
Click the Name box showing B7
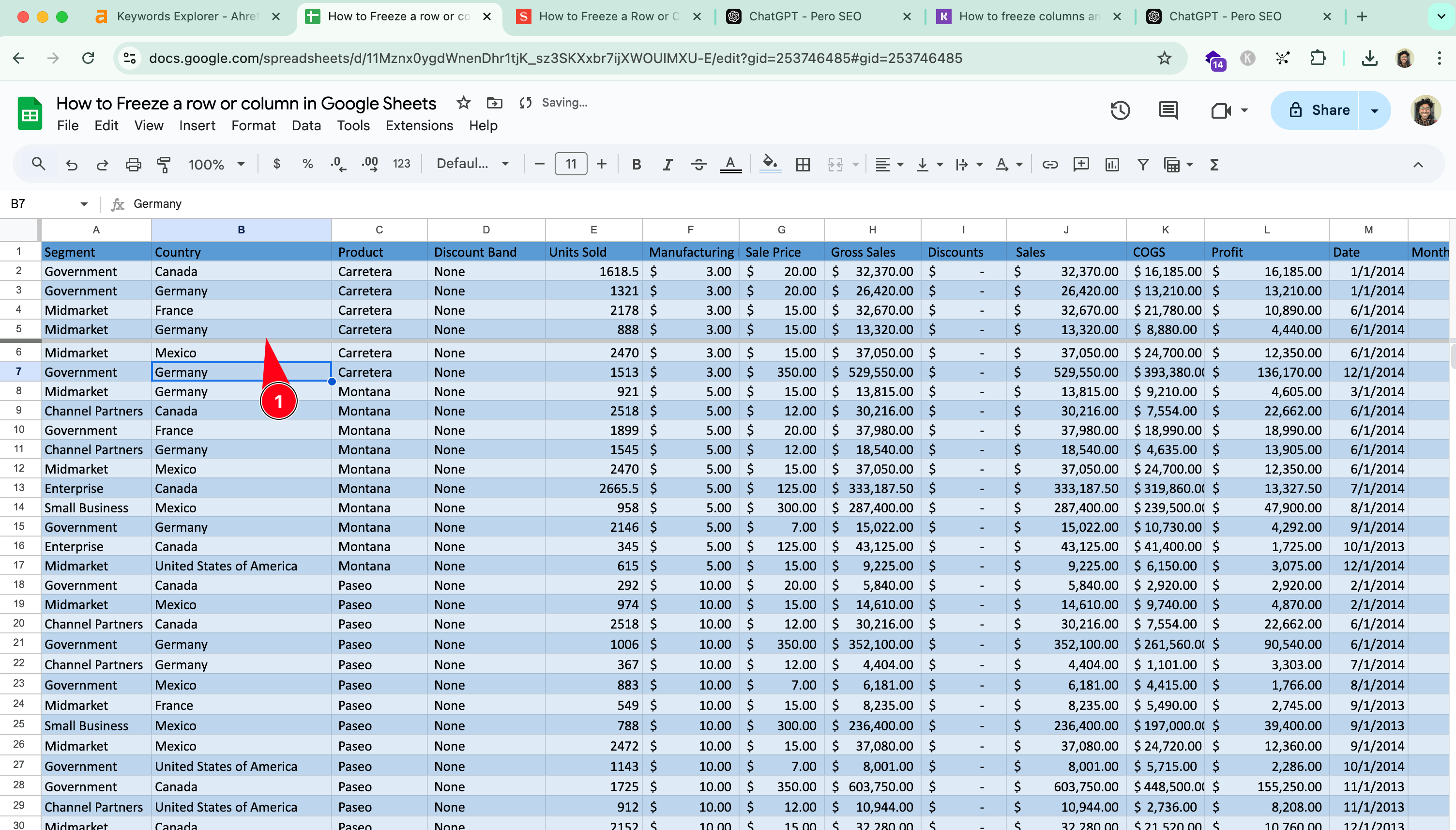(49, 204)
